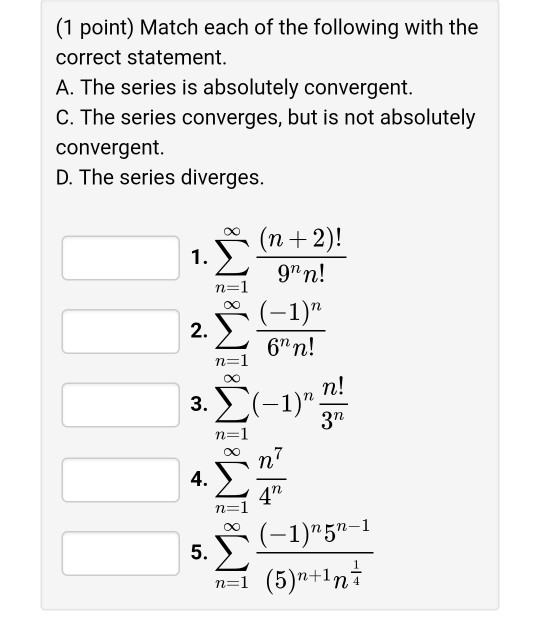540x622 pixels.
Task: Click statement D series diverges text
Action: click(160, 177)
